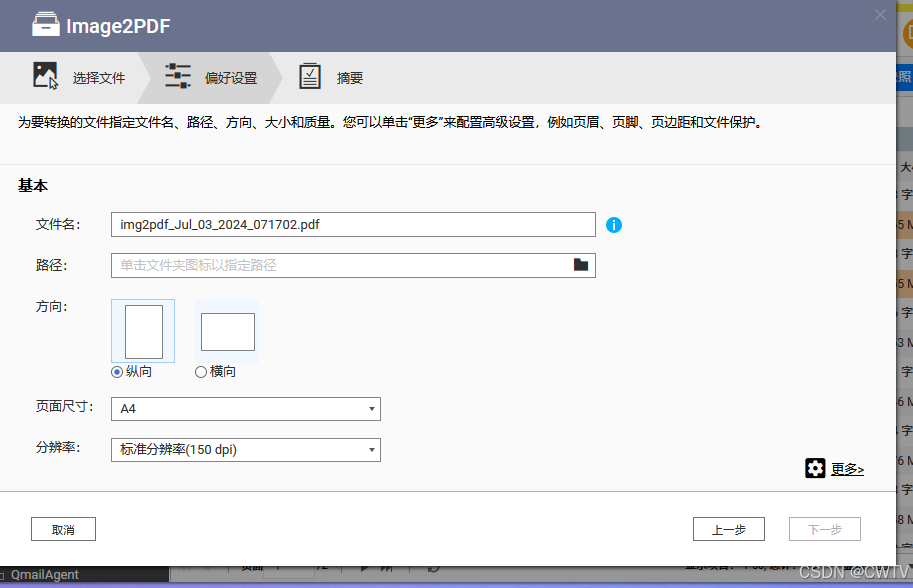
Task: Choose the portrait page thumbnail
Action: (x=143, y=331)
